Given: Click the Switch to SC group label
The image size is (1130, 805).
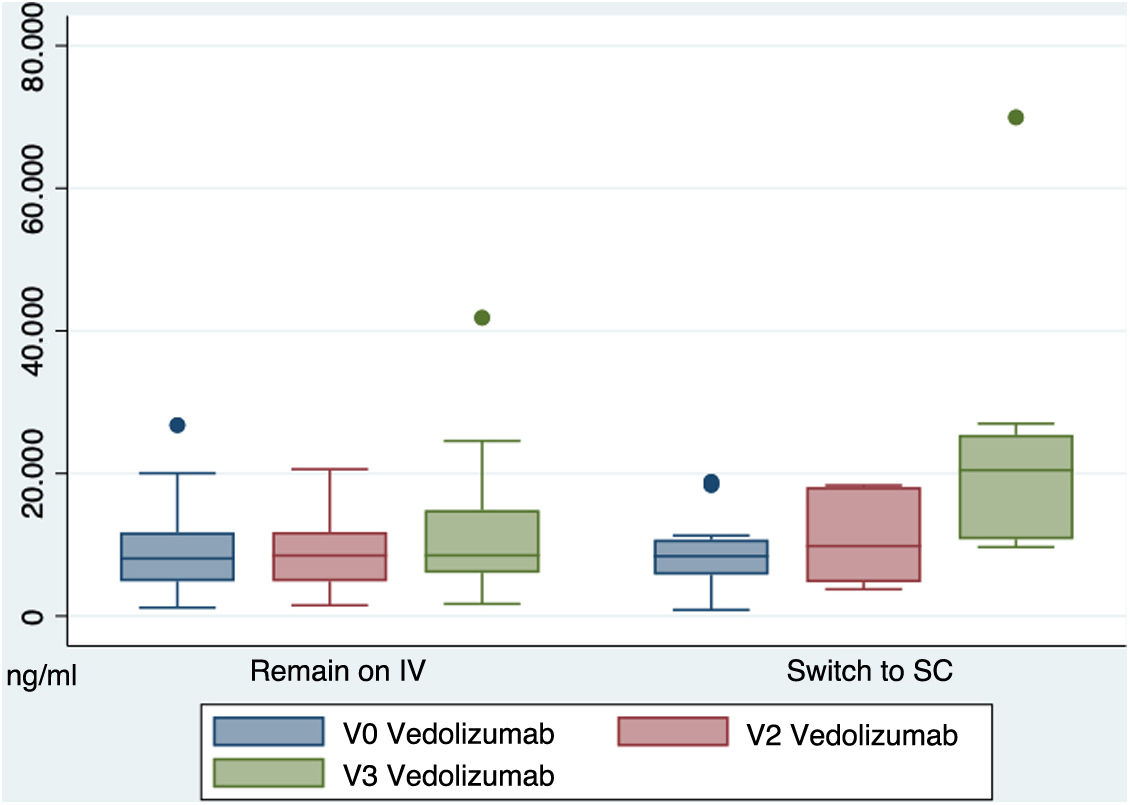Looking at the screenshot, I should [869, 670].
